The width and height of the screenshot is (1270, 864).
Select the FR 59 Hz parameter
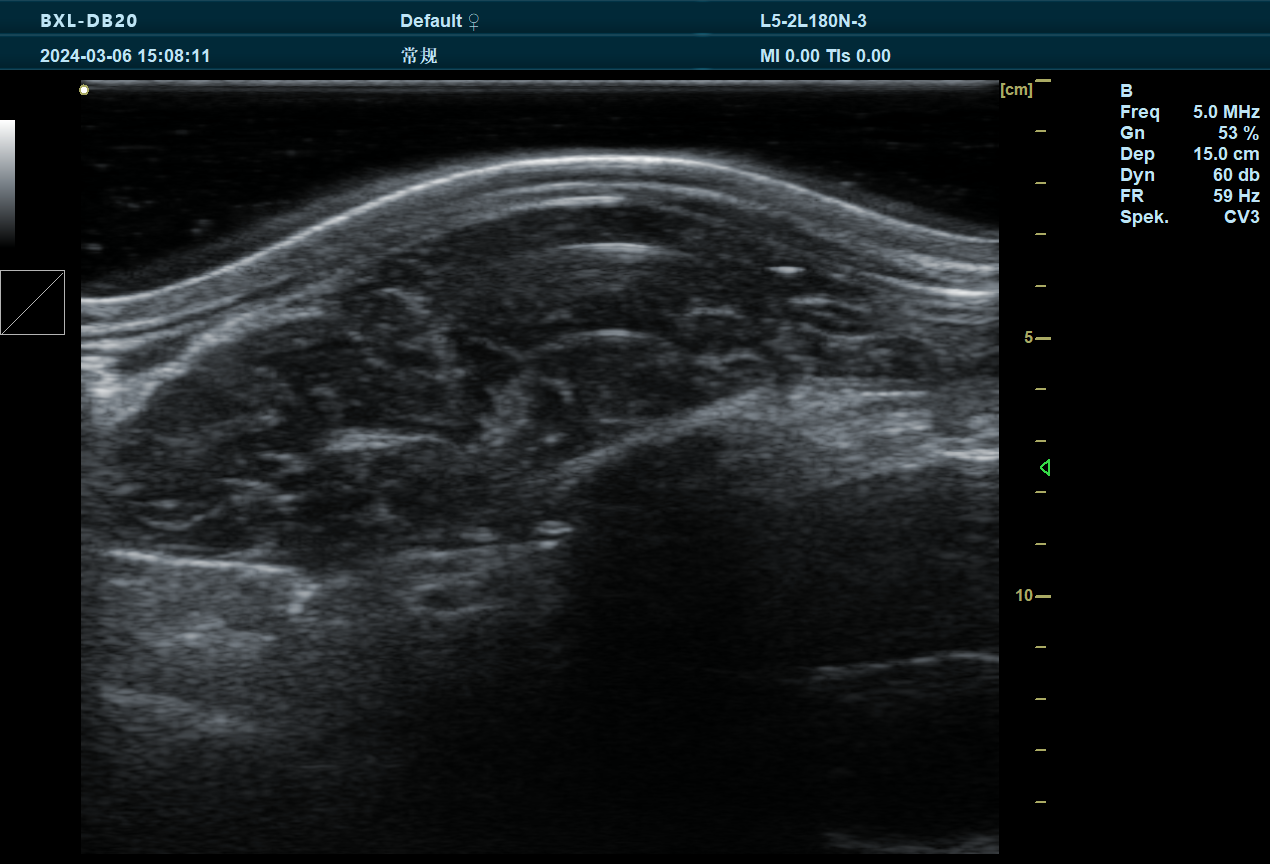[x=1189, y=196]
